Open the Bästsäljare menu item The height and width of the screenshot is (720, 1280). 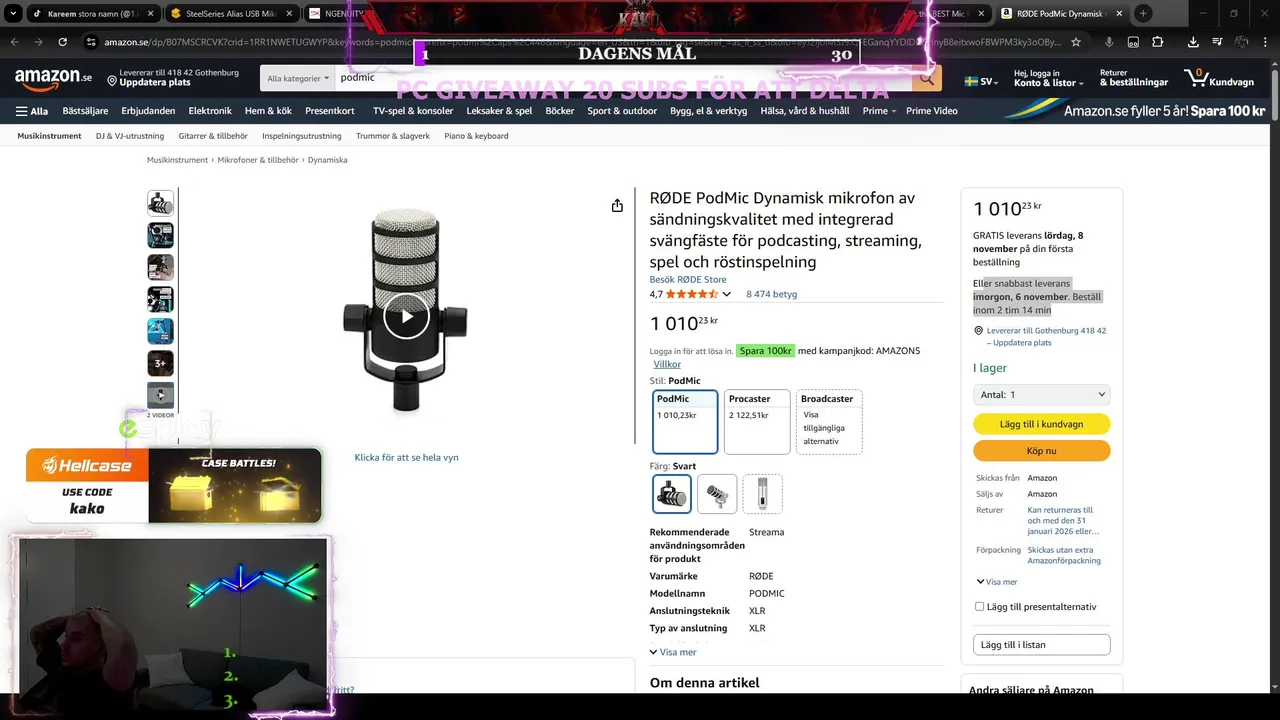pyautogui.click(x=85, y=111)
